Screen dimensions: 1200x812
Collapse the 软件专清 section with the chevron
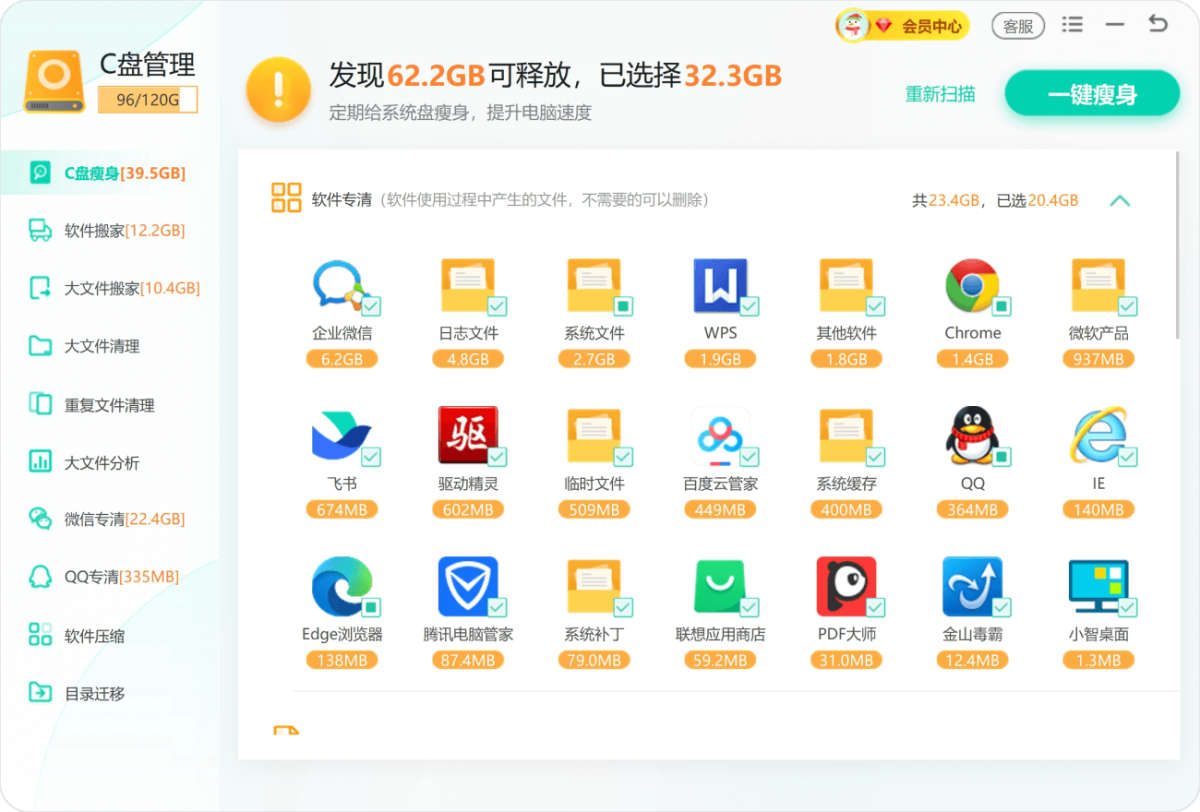pos(1120,200)
